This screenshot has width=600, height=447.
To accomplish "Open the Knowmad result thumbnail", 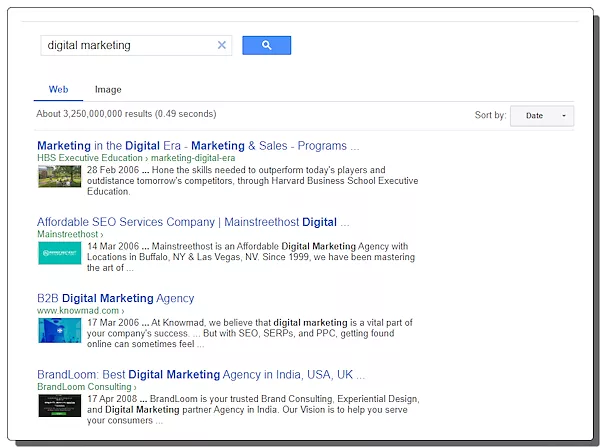I will pyautogui.click(x=59, y=330).
